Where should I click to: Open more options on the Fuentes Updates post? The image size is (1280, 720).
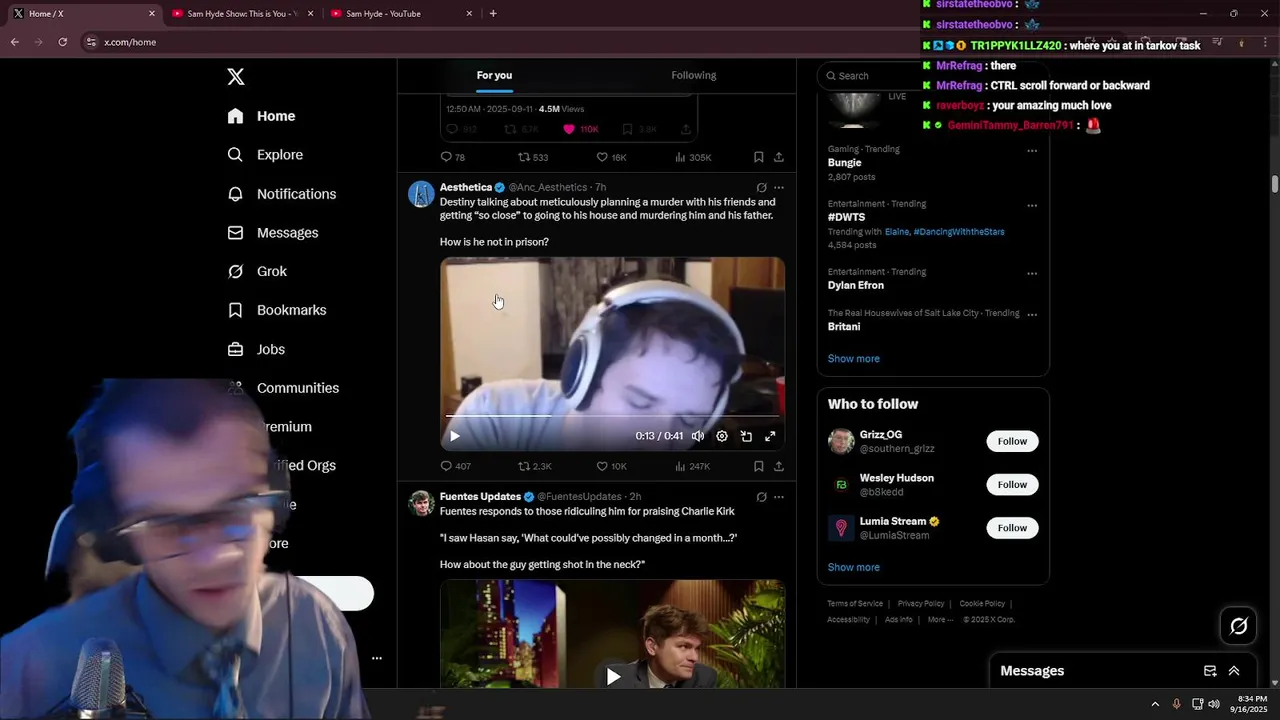tap(779, 497)
